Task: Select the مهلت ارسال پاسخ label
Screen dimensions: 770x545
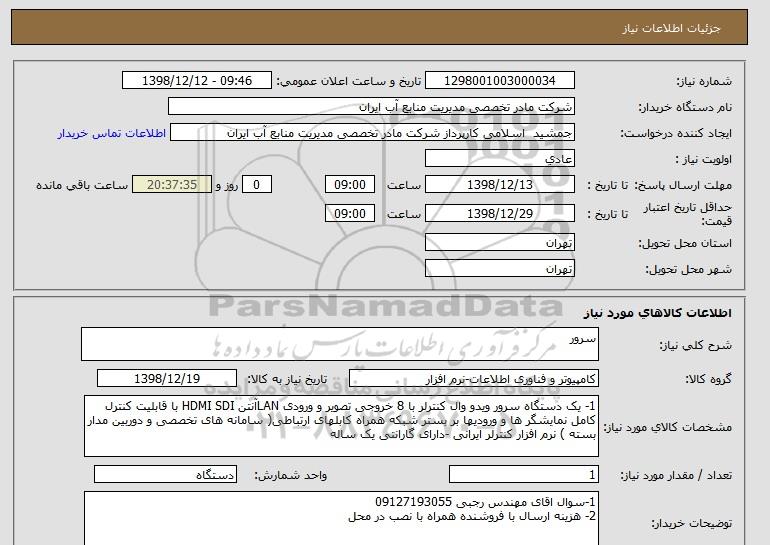Action: point(683,185)
